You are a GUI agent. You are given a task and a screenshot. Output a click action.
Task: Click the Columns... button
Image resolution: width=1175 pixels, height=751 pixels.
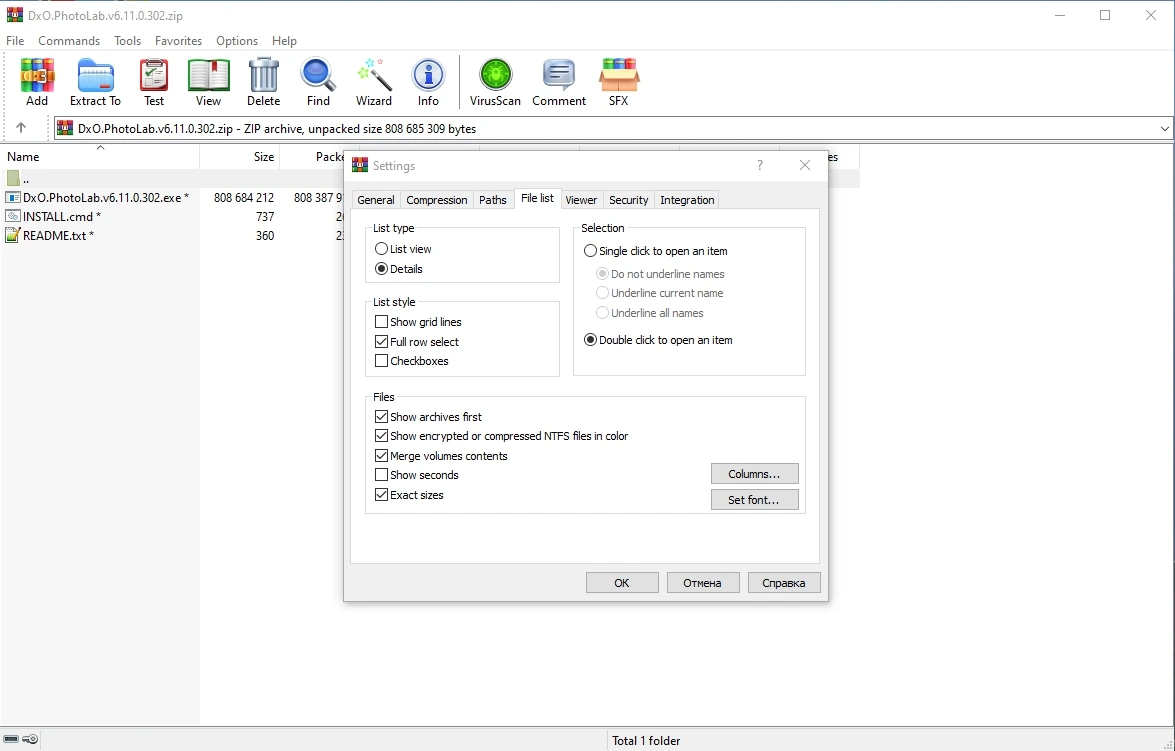pyautogui.click(x=754, y=474)
